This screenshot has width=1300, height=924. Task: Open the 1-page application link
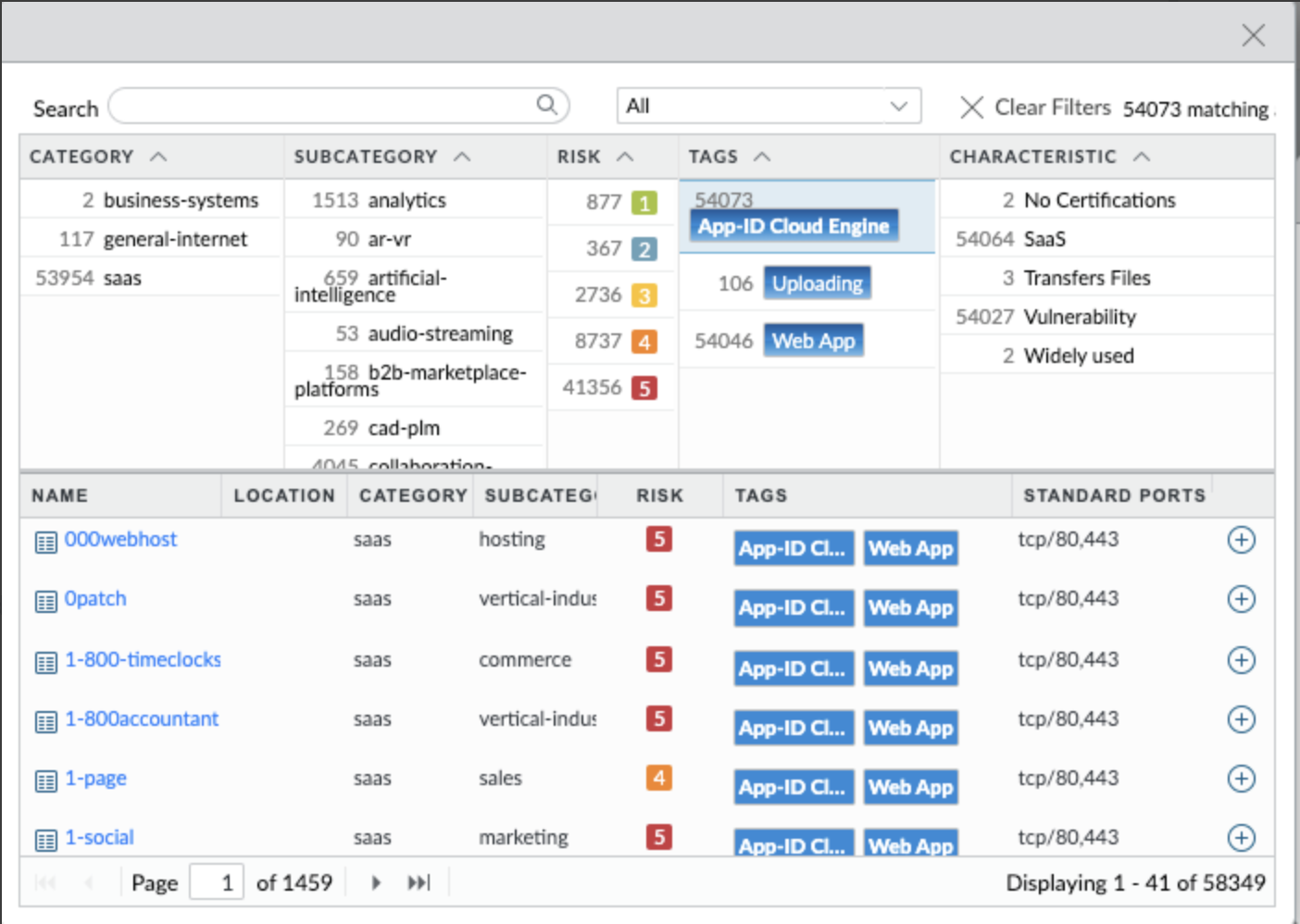tap(95, 778)
